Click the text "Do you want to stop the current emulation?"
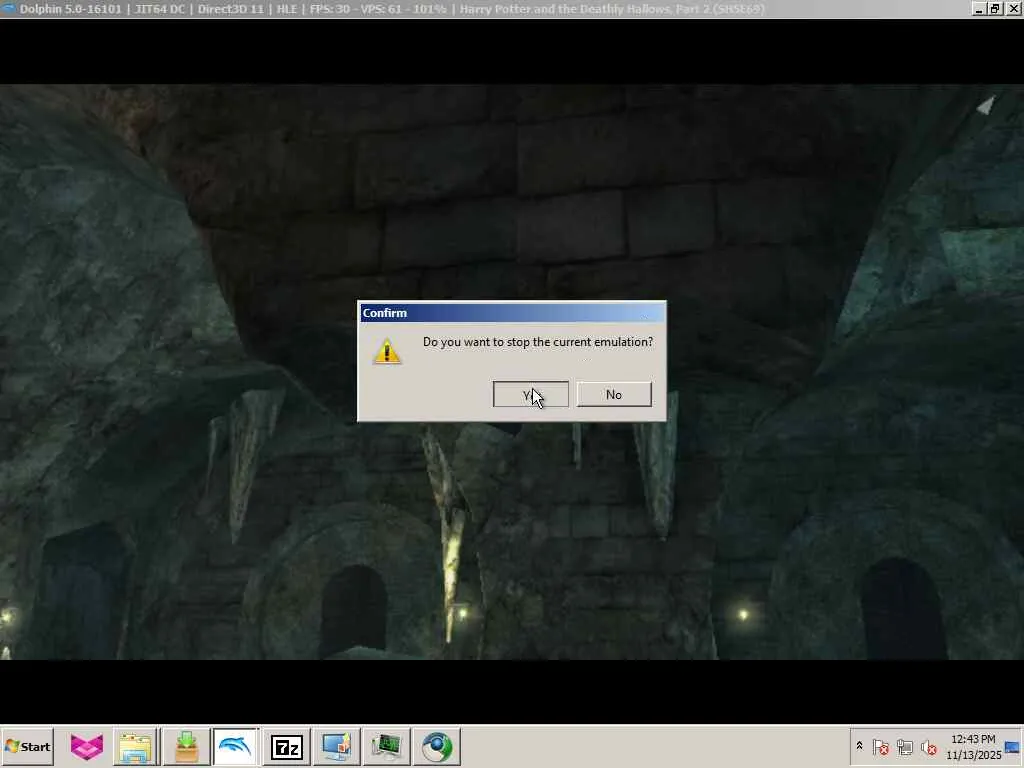The height and width of the screenshot is (768, 1024). (x=538, y=342)
